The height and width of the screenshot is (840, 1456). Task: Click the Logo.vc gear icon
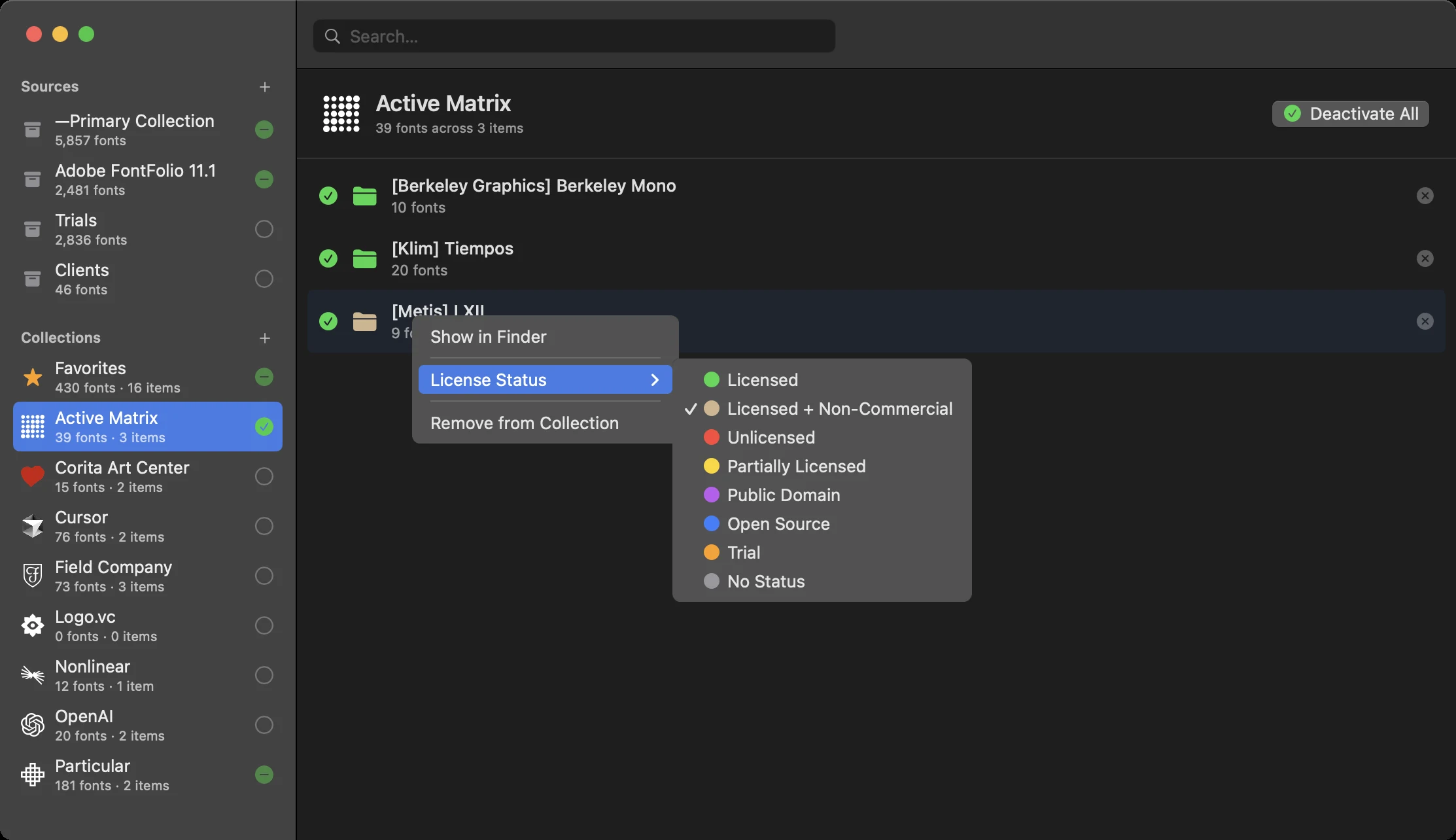[33, 625]
